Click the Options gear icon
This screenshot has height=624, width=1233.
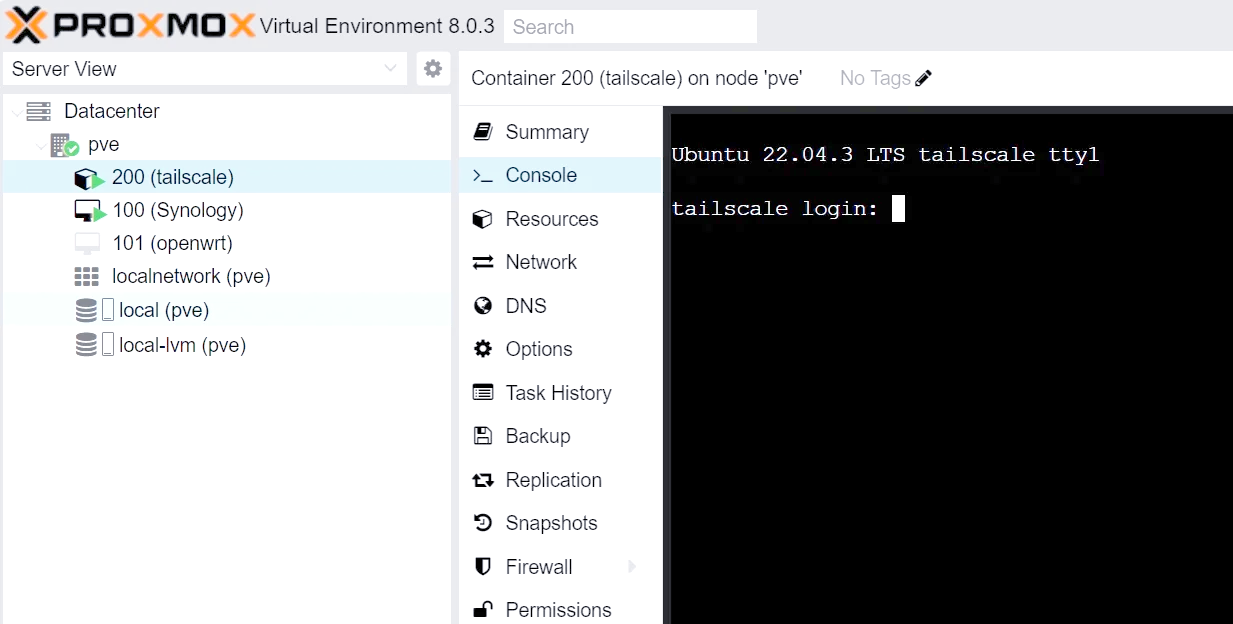click(x=483, y=349)
